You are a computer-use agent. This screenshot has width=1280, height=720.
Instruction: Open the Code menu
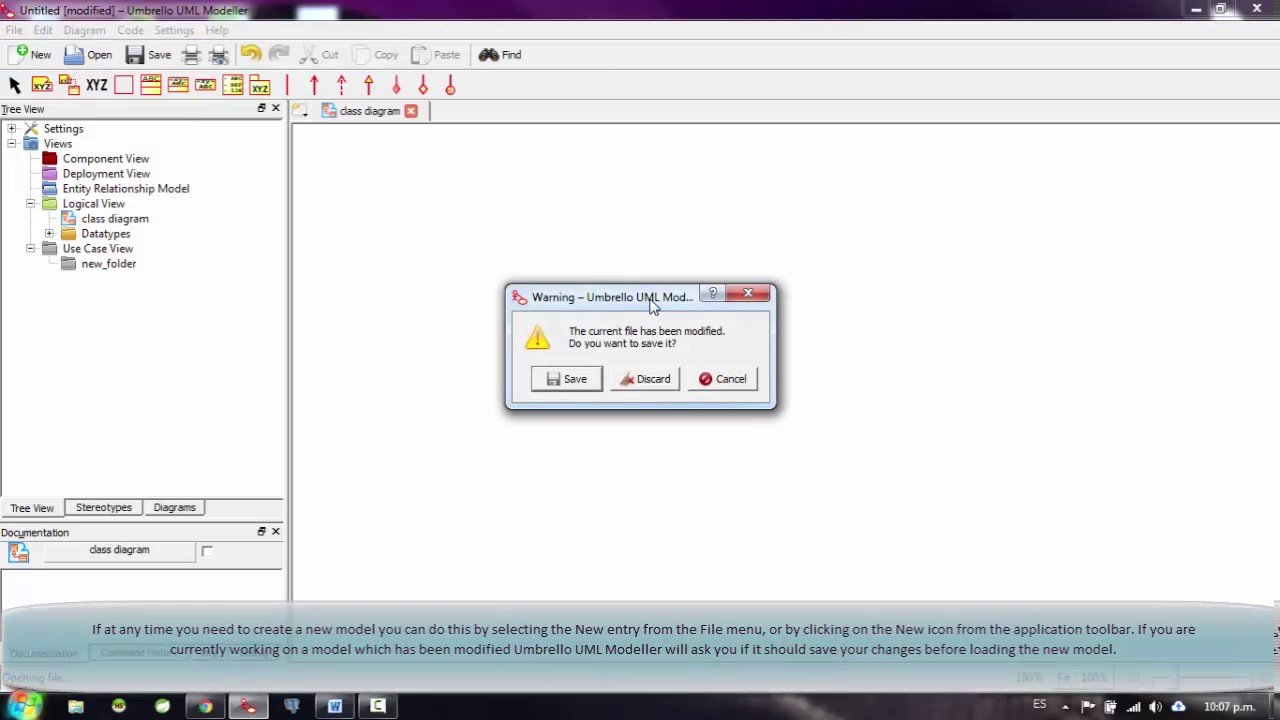[x=130, y=30]
